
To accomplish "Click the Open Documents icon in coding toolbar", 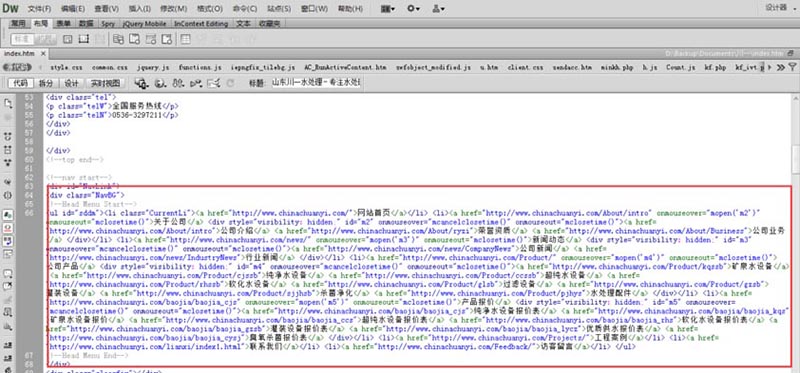I will pos(8,104).
